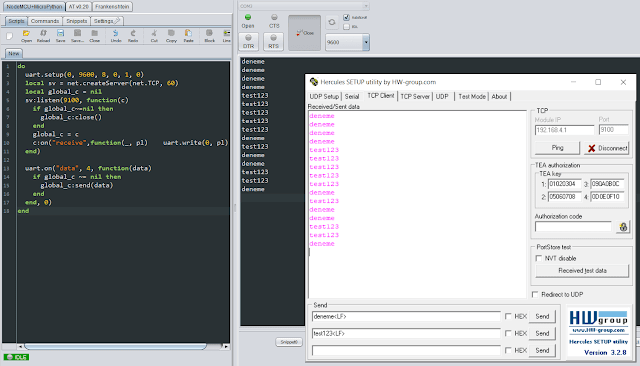Send the test123<LF> message

(542, 333)
